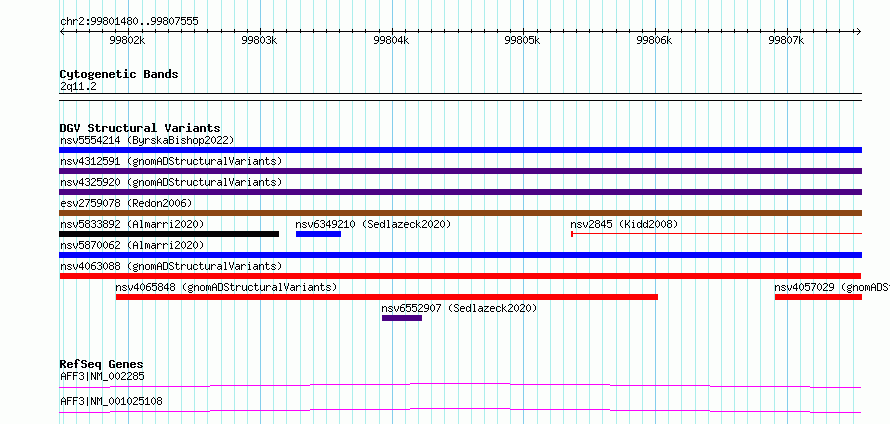Select the nsv4325920 gnomAD variant label
The width and height of the screenshot is (890, 424).
pos(171,182)
